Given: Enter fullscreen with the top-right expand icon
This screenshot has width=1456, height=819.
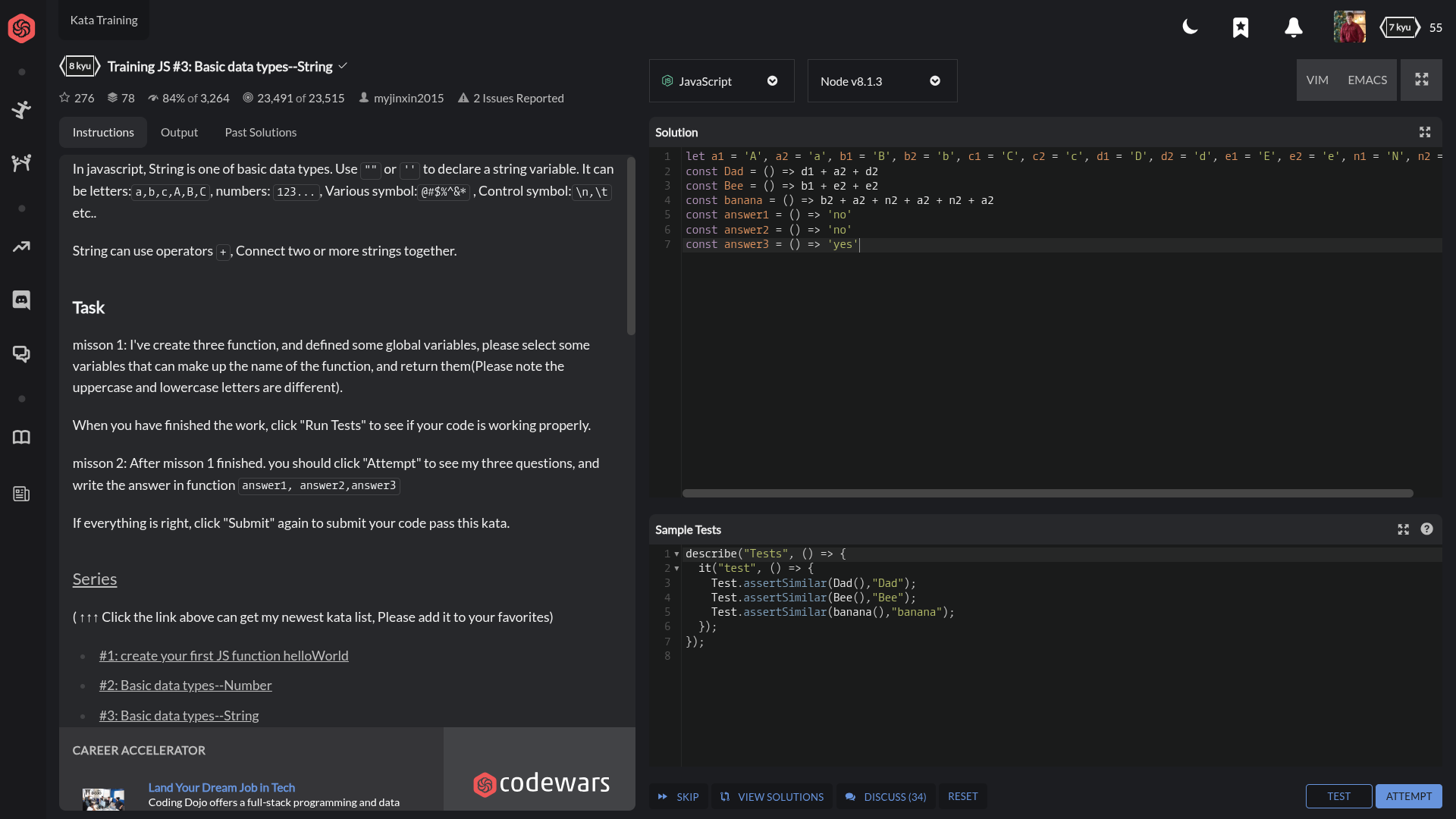Looking at the screenshot, I should pyautogui.click(x=1423, y=80).
